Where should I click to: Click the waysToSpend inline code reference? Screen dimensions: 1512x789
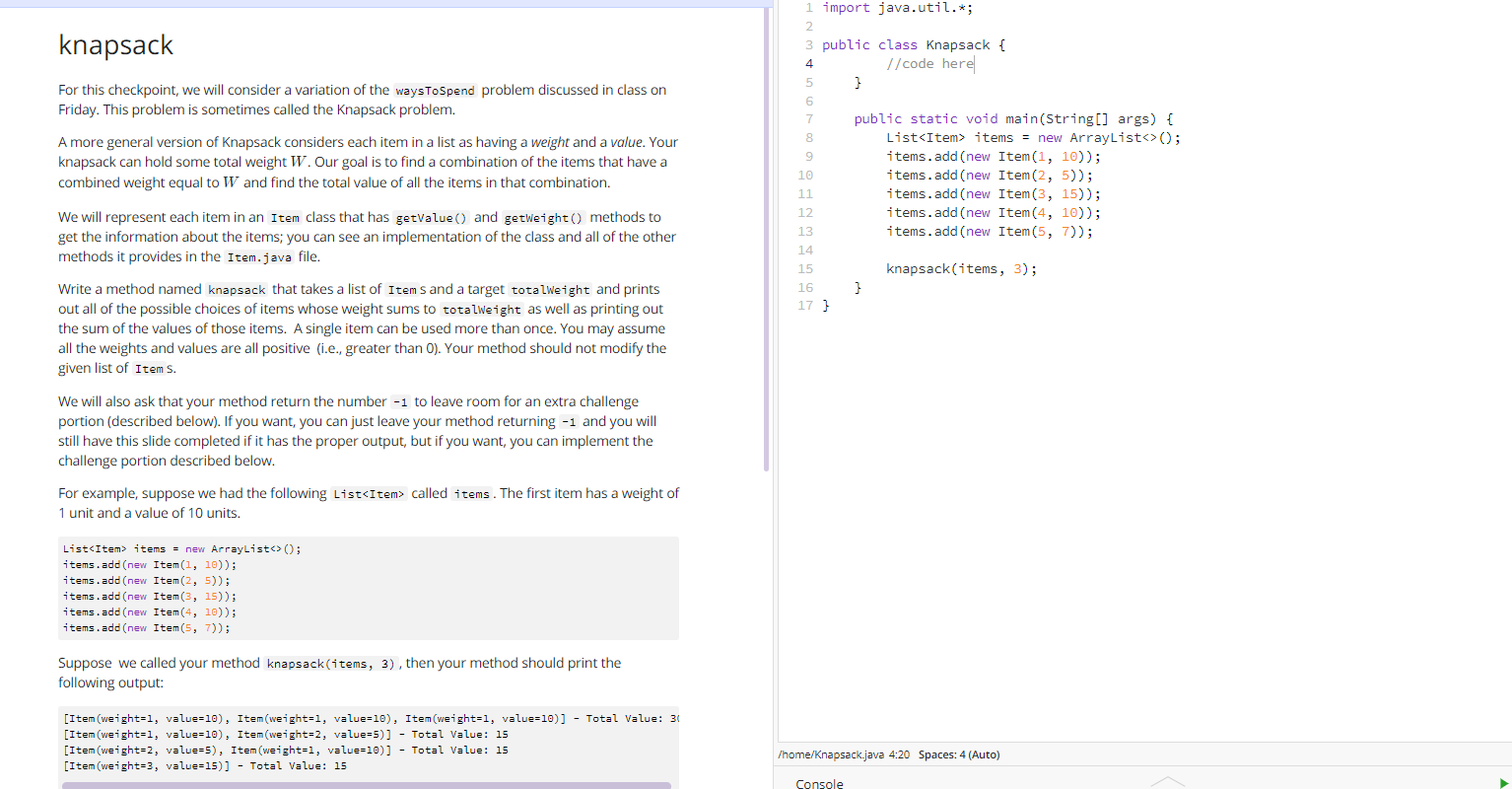point(435,90)
